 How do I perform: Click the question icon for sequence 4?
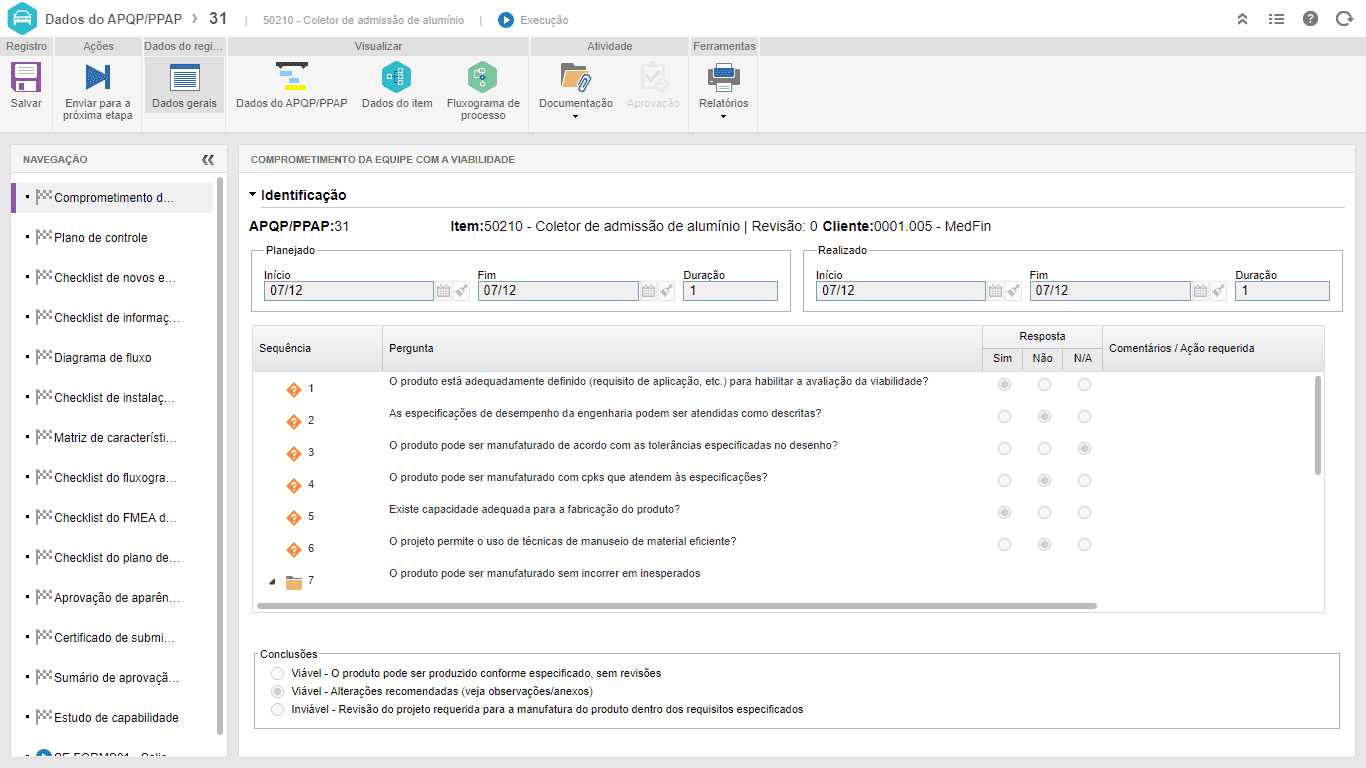[x=294, y=486]
